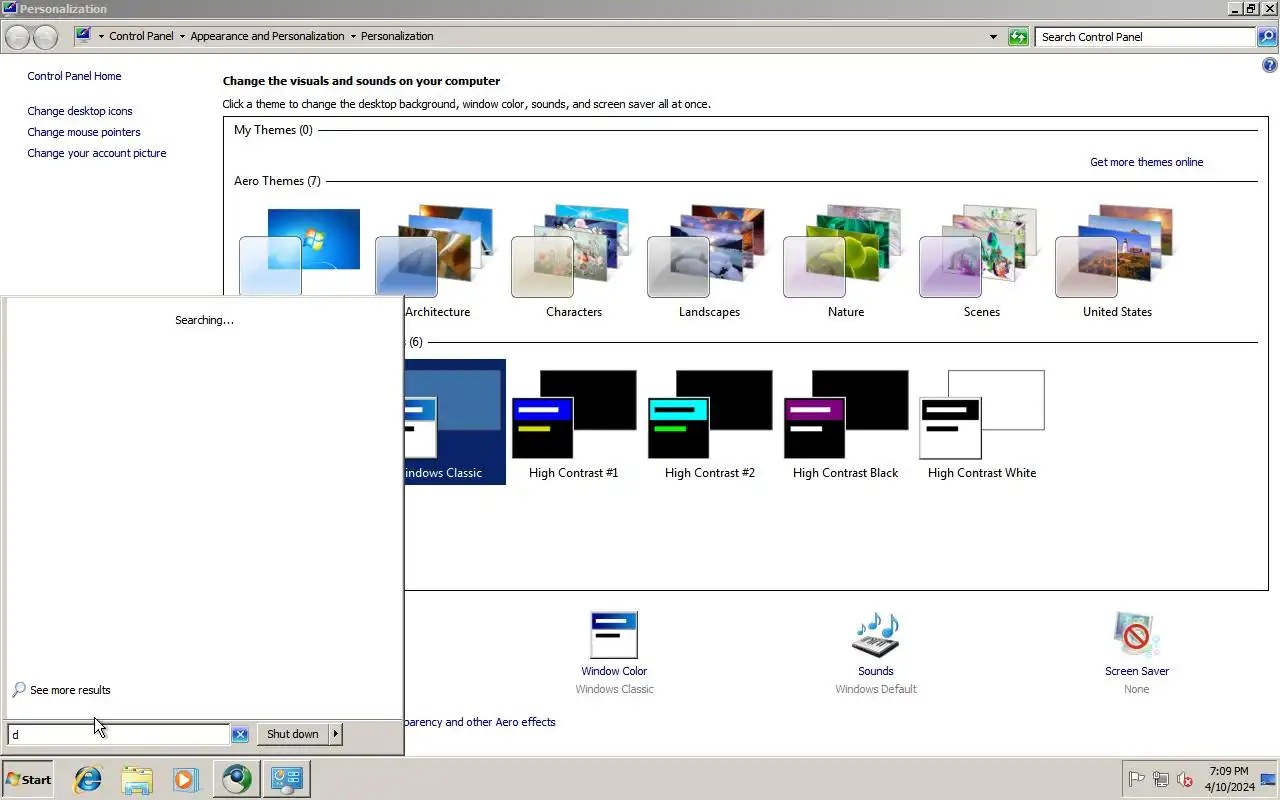This screenshot has height=800, width=1280.
Task: Open Control Panel Home link
Action: coord(74,76)
